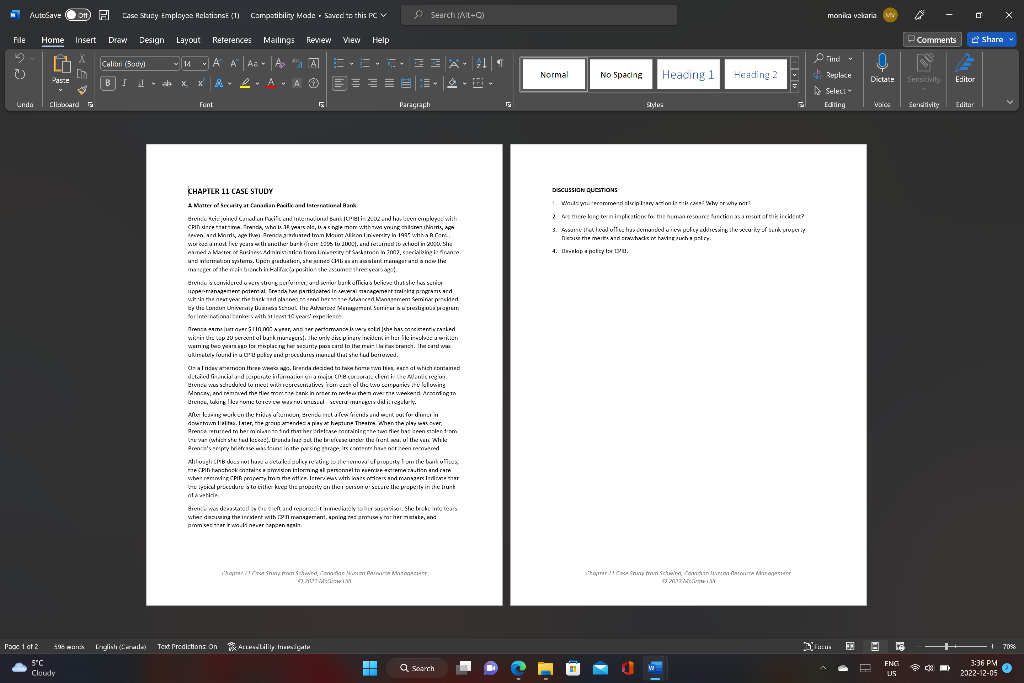The image size is (1024, 683).
Task: Click the Sort icon in Paragraph group
Action: (482, 63)
